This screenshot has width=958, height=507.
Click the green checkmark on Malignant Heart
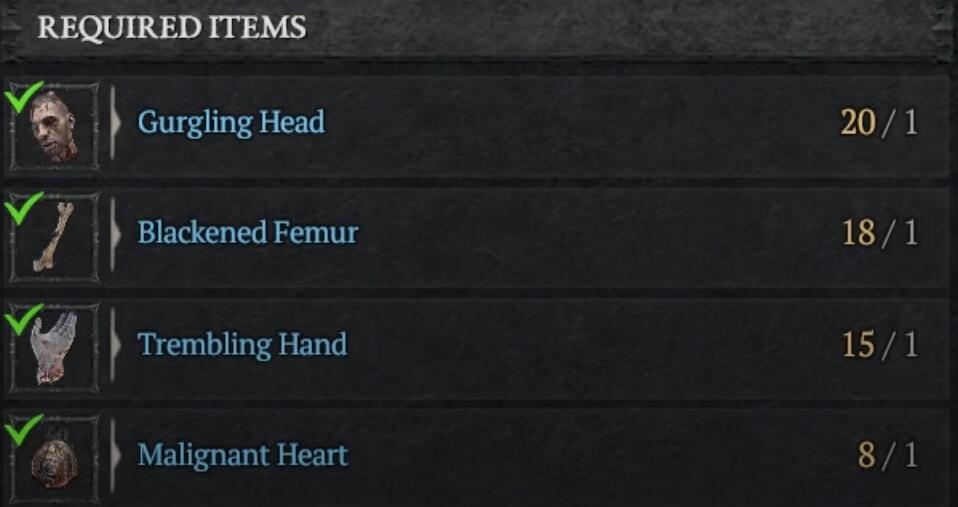[x=24, y=429]
